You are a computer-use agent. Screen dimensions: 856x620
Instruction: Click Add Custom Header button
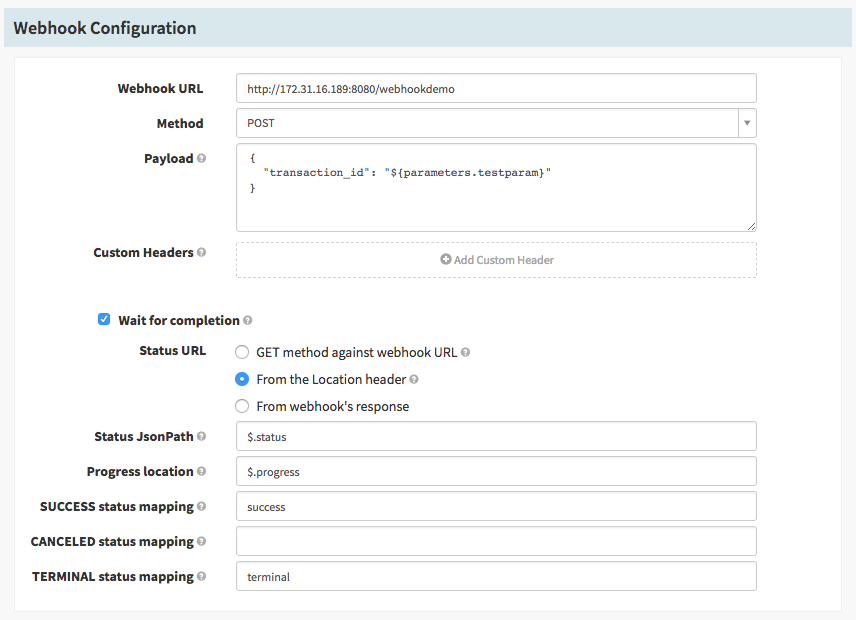(496, 259)
